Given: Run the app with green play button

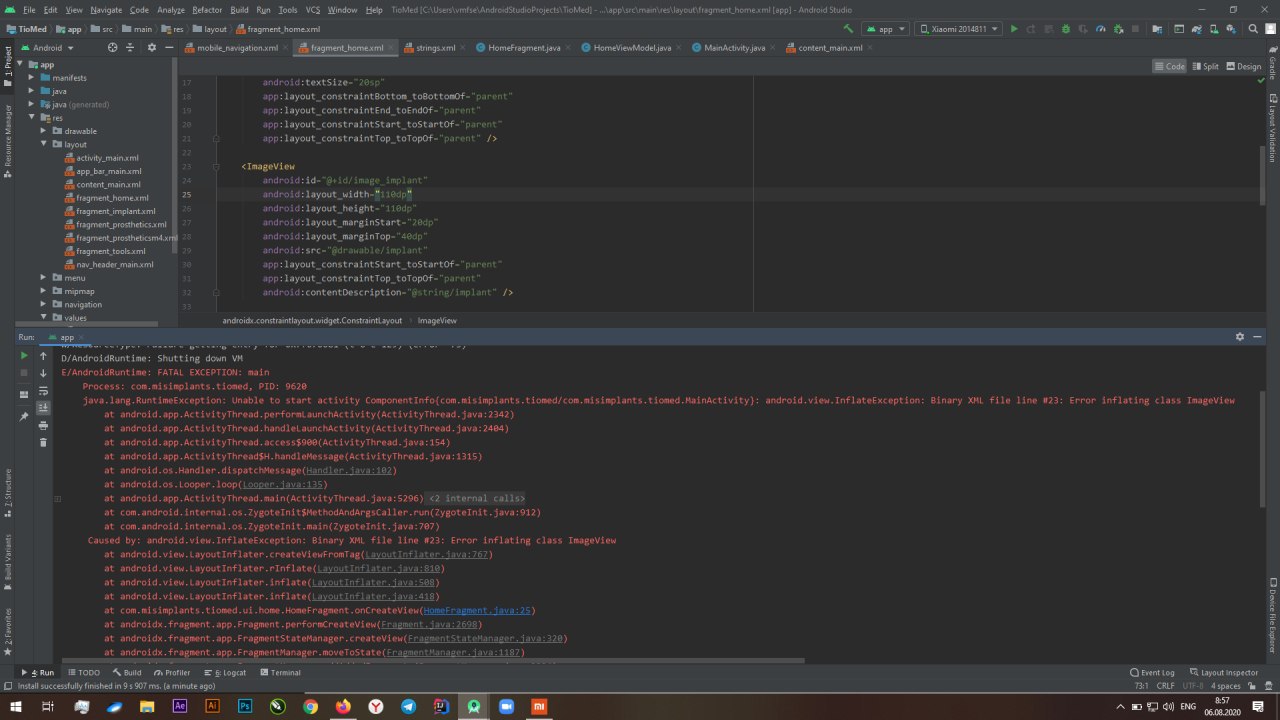Looking at the screenshot, I should (1014, 29).
